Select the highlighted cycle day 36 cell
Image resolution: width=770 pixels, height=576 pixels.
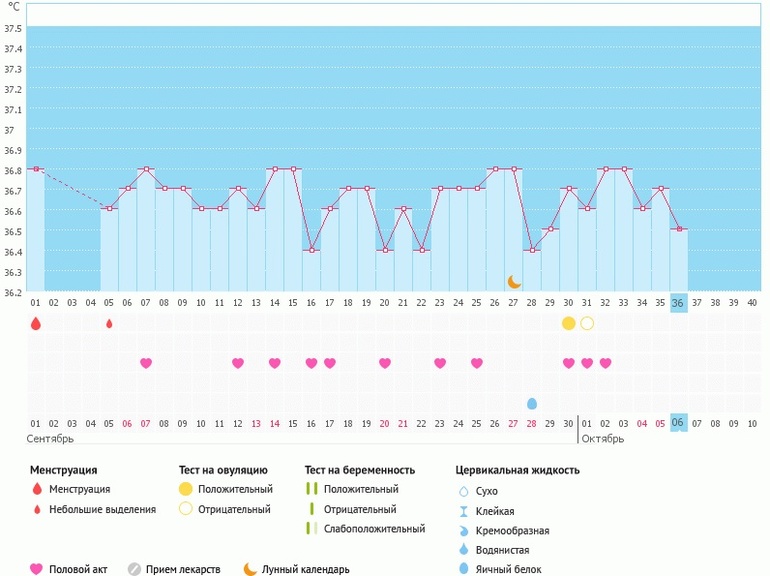[x=679, y=302]
